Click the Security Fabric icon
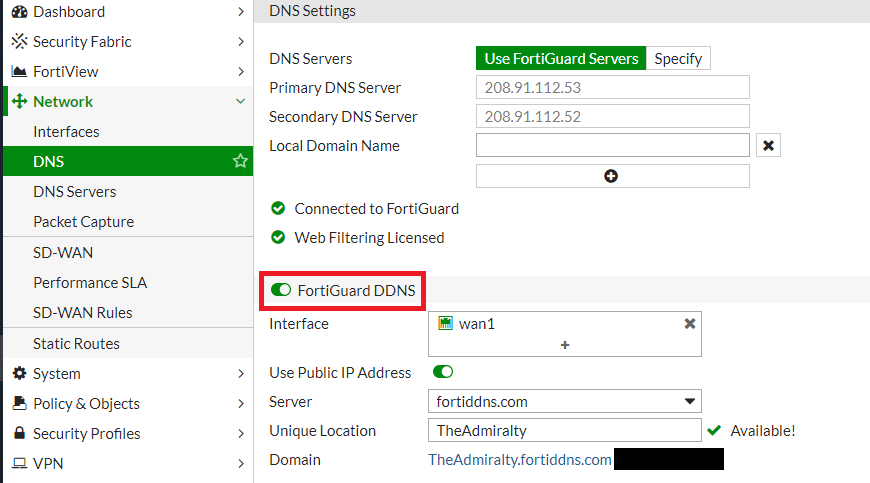The width and height of the screenshot is (870, 483). (x=19, y=42)
